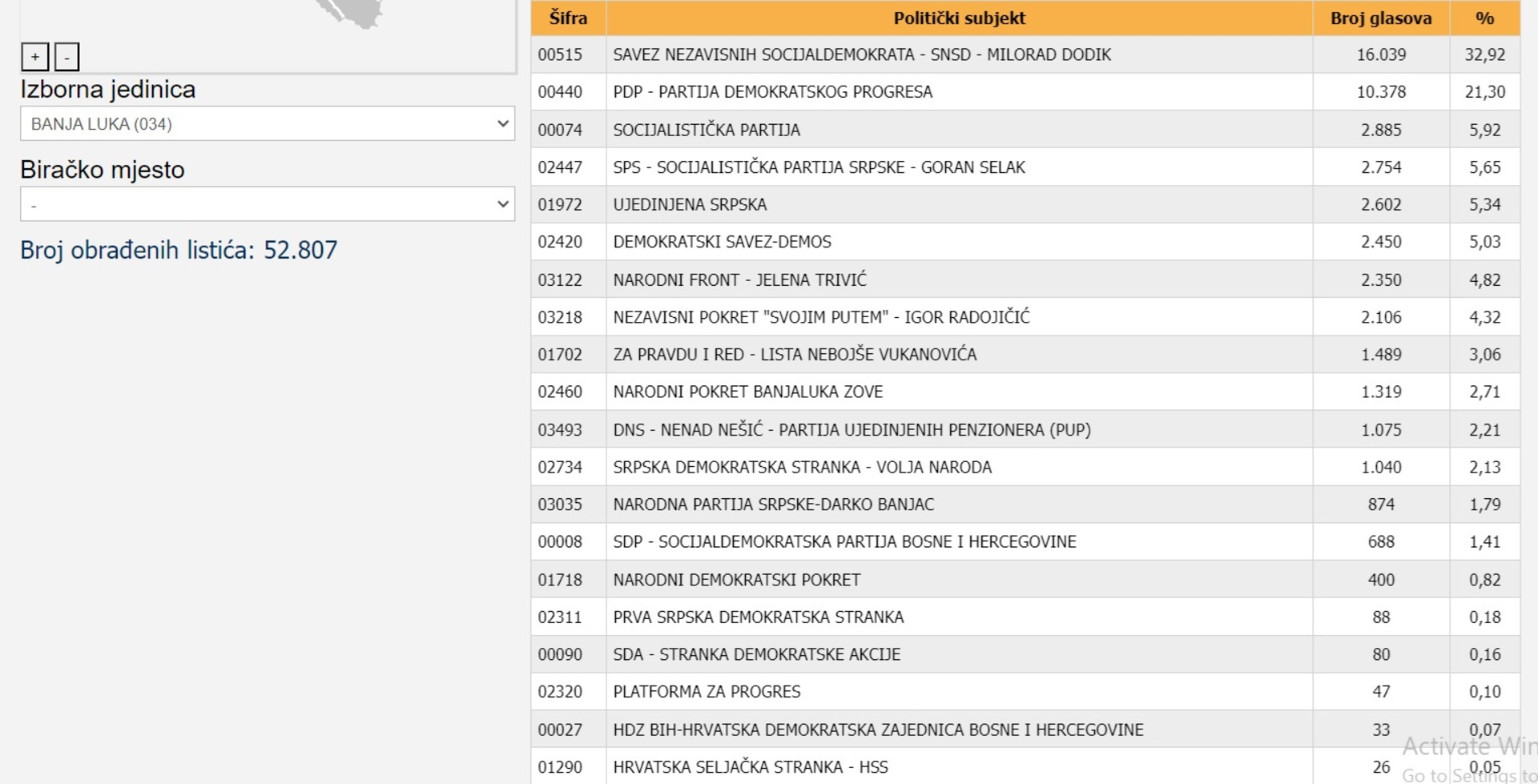Click the % column header

pos(1484,18)
